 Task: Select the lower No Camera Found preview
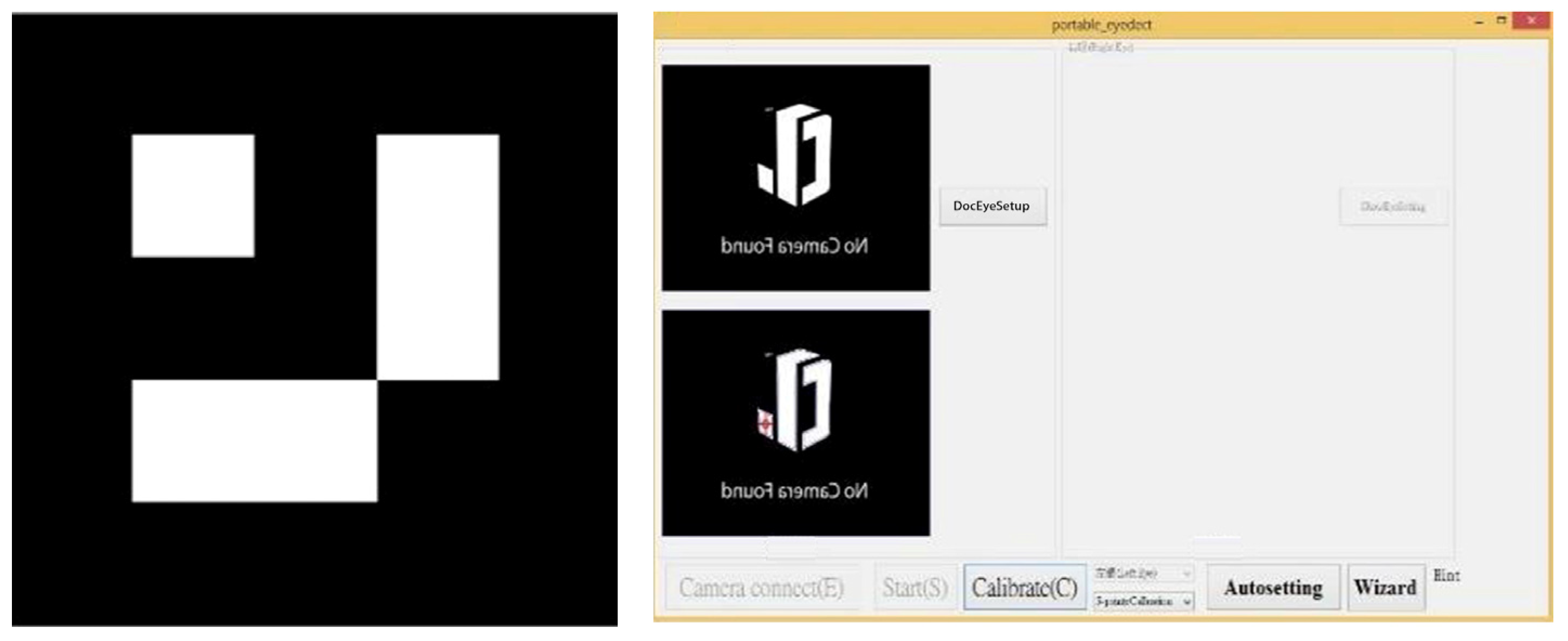(x=795, y=423)
